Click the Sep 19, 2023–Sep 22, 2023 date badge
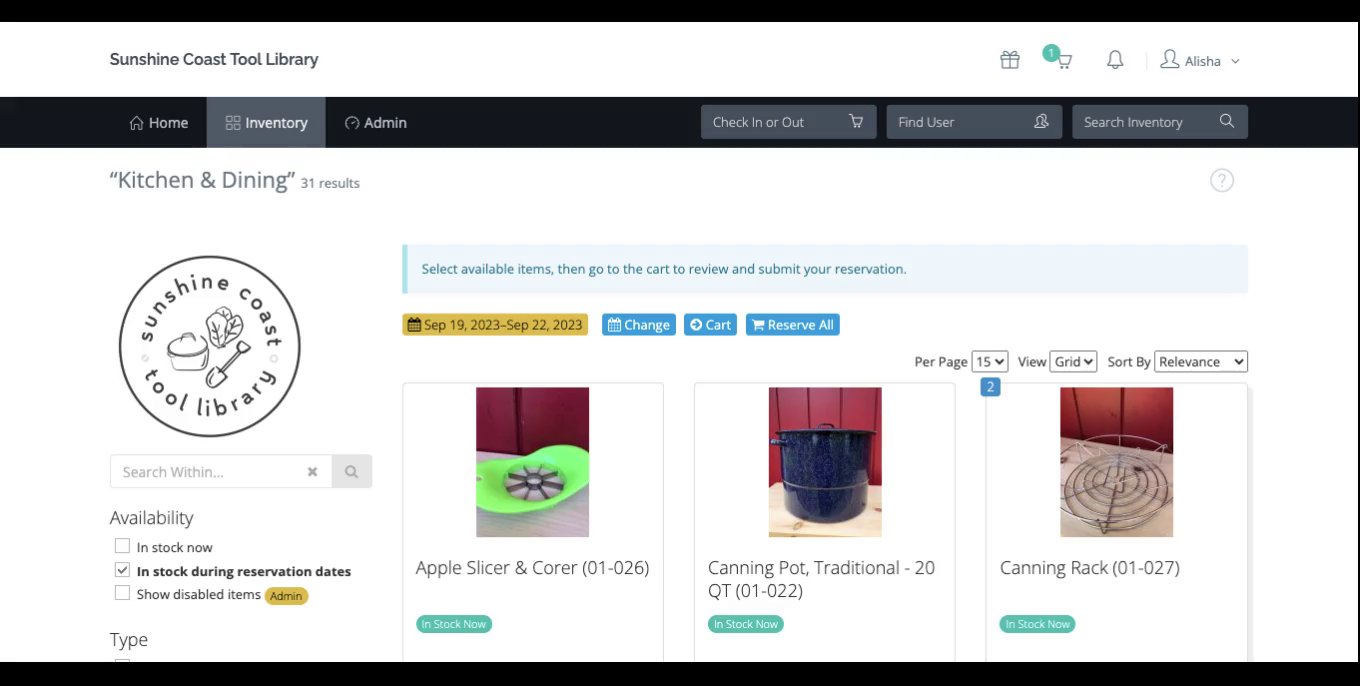Viewport: 1360px width, 686px height. pos(495,325)
